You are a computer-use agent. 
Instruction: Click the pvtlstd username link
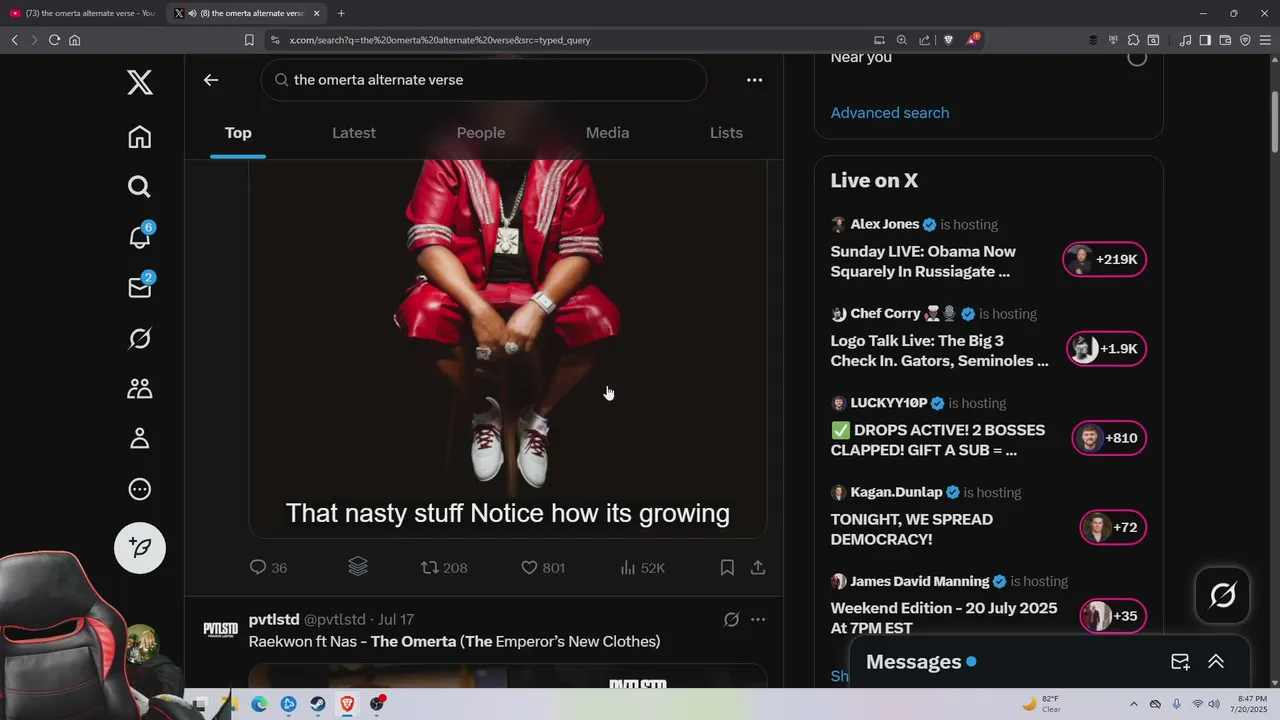(274, 620)
